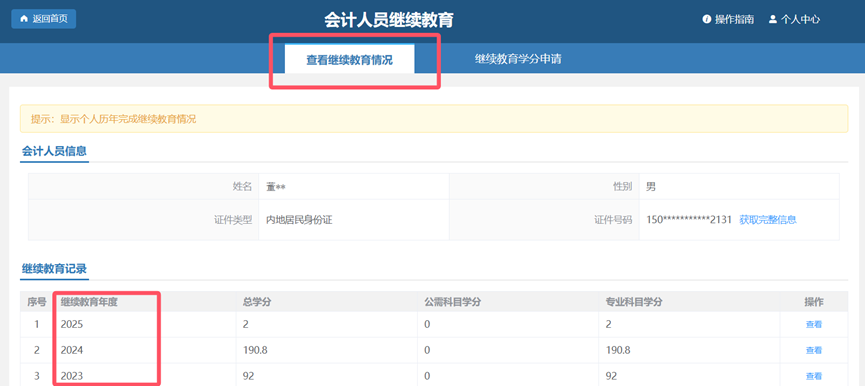The width and height of the screenshot is (865, 386).
Task: Click the 继续教育年度 column header
Action: pos(89,302)
